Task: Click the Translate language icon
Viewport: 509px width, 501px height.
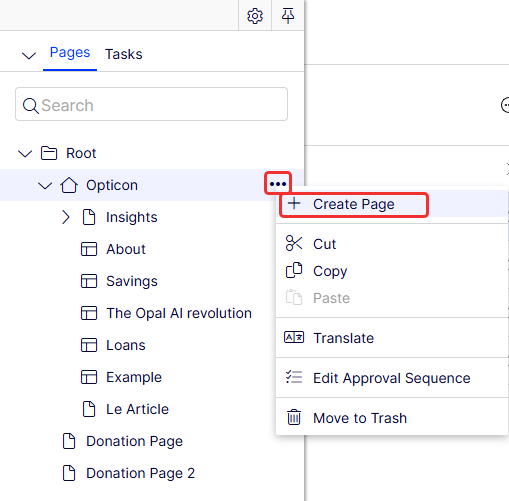Action: pyautogui.click(x=294, y=337)
